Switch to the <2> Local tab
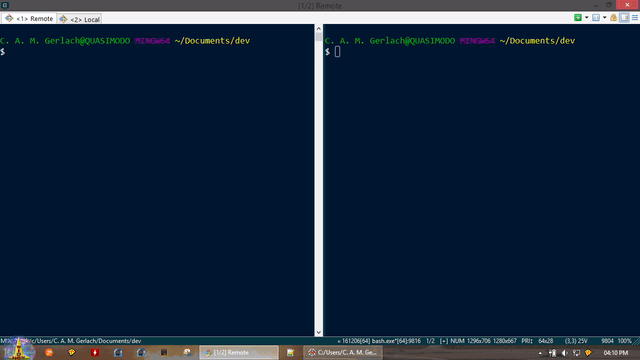The image size is (640, 360). (x=79, y=19)
